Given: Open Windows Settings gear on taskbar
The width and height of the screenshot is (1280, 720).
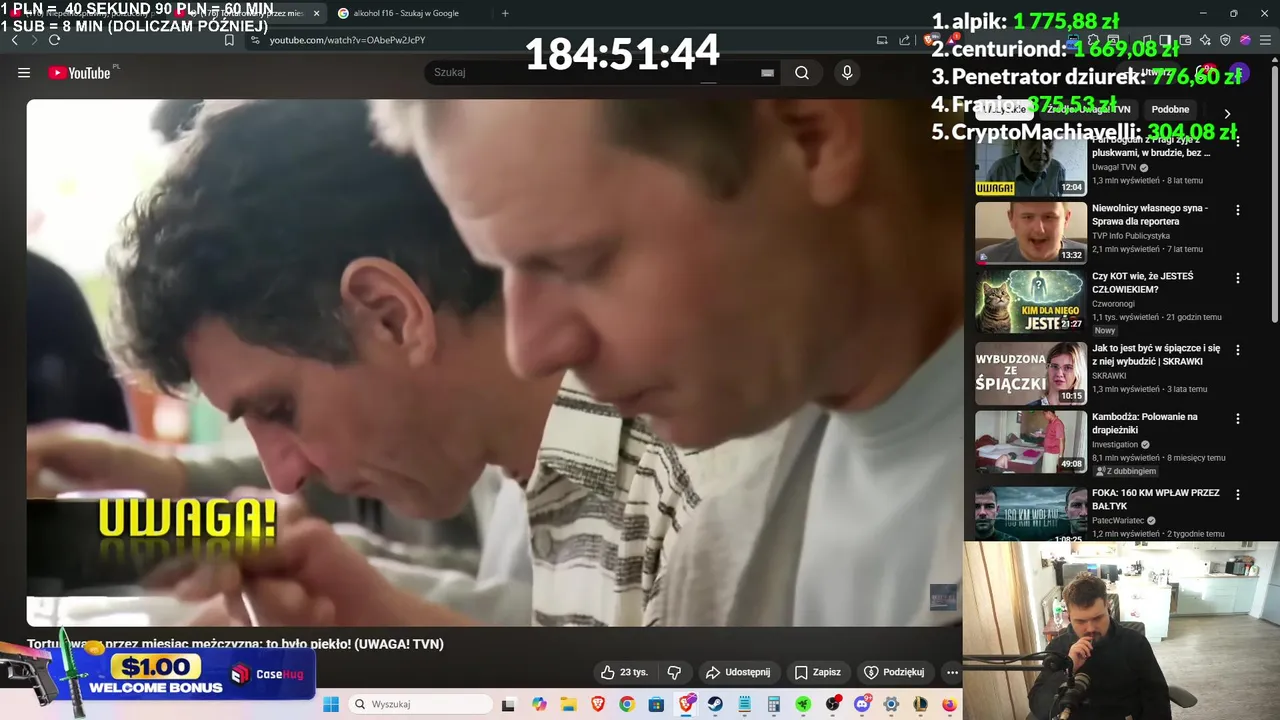Looking at the screenshot, I should pos(891,704).
